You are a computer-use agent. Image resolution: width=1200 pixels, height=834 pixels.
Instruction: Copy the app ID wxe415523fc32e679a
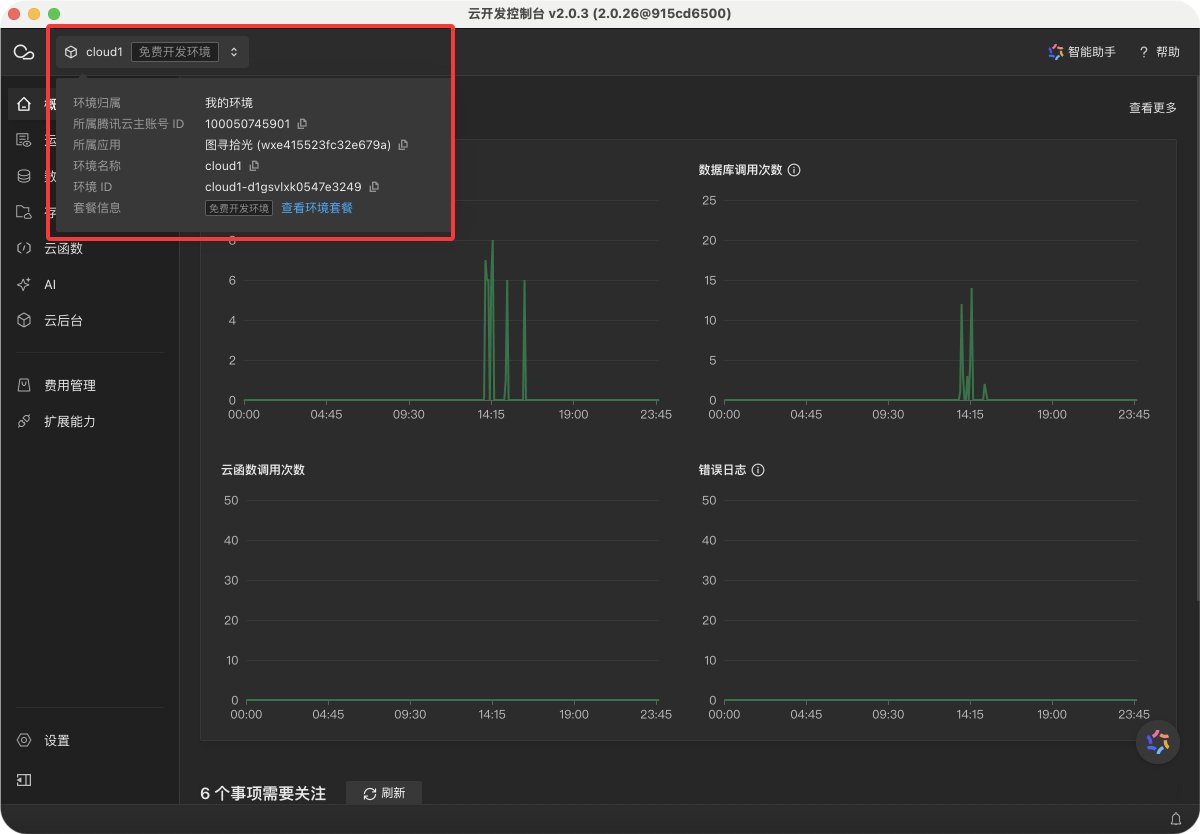coord(403,145)
